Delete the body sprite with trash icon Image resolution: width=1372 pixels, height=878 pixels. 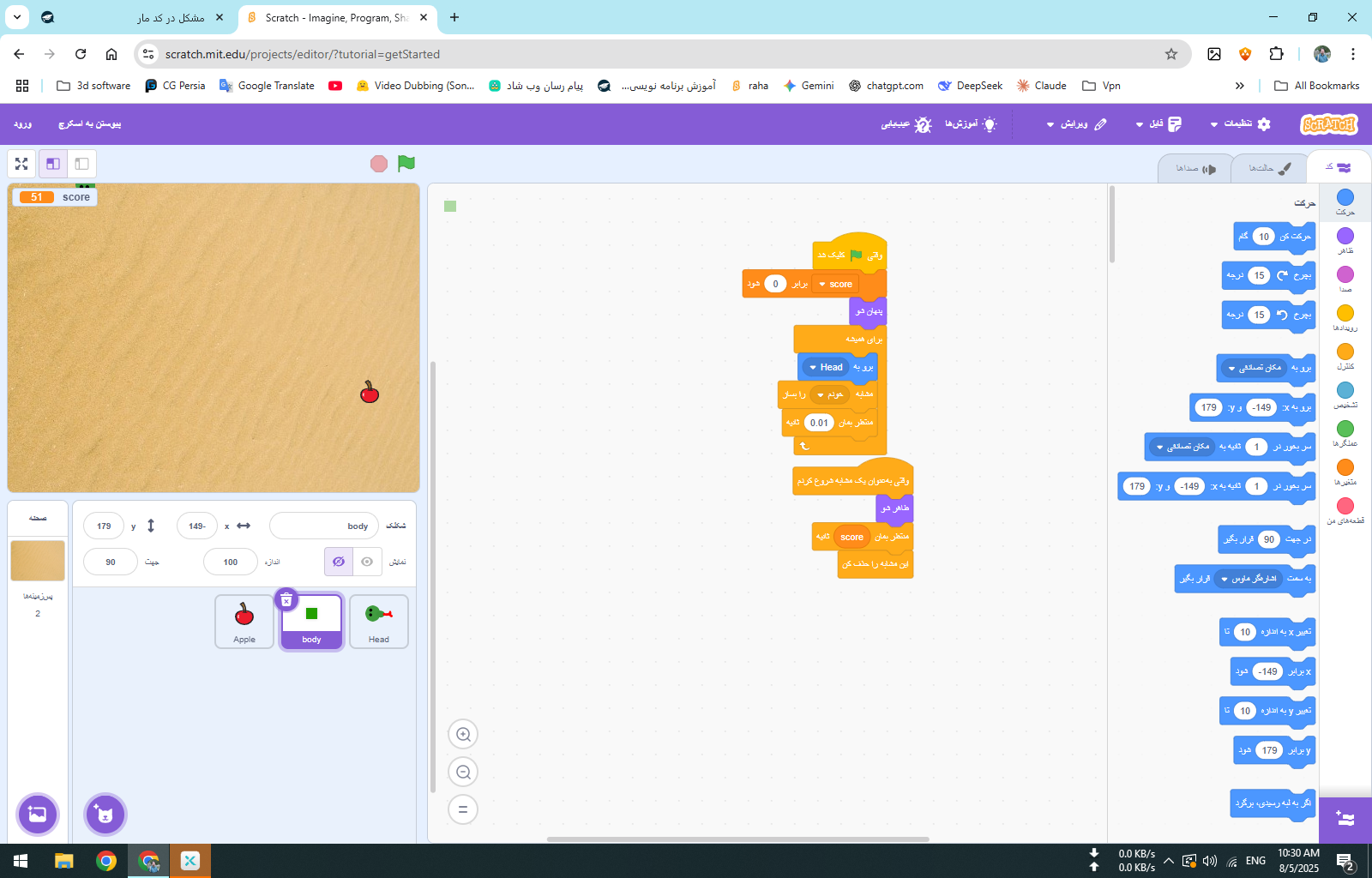(x=286, y=599)
